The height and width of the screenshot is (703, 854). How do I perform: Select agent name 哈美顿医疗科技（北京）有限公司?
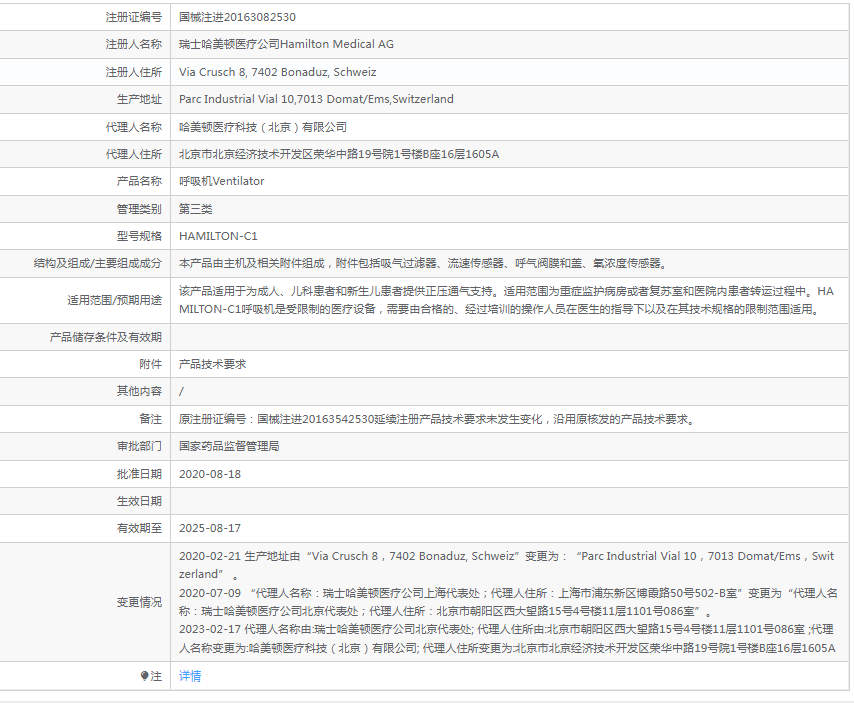point(263,127)
